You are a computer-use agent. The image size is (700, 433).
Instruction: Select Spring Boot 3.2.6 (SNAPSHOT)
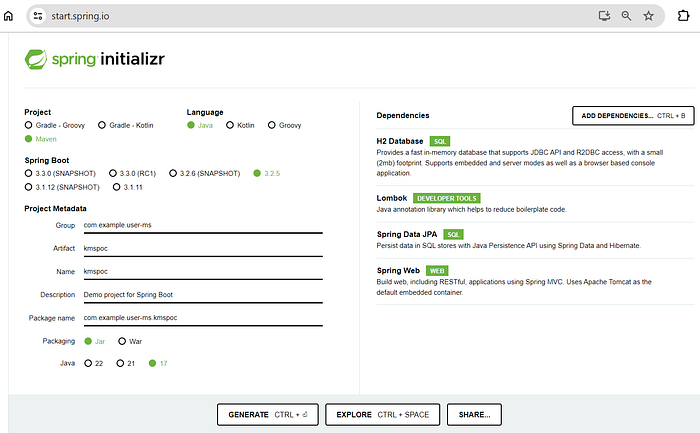pos(204,173)
